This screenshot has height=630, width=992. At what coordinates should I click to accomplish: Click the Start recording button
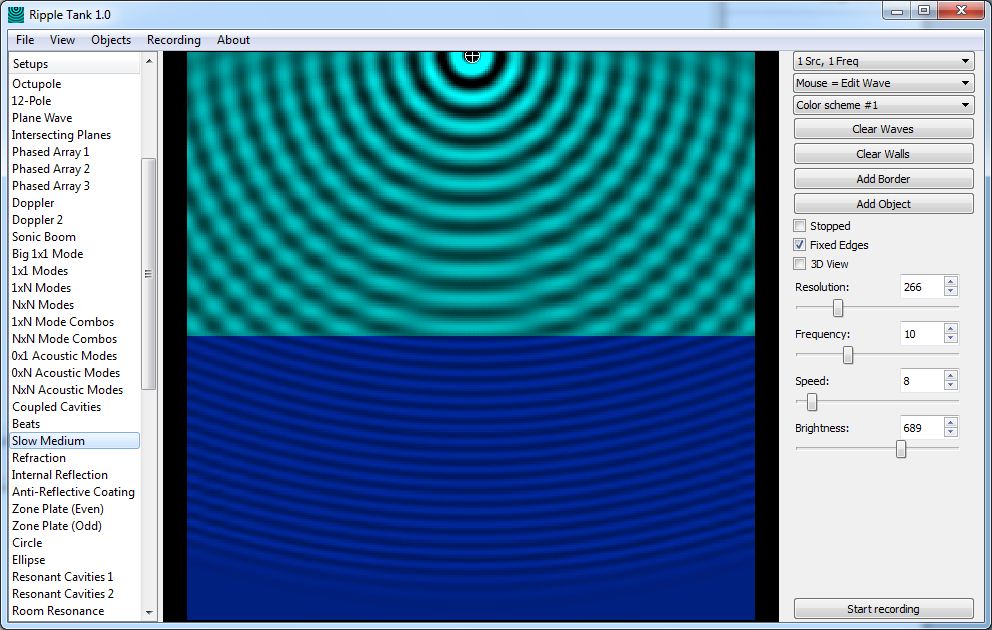point(883,609)
